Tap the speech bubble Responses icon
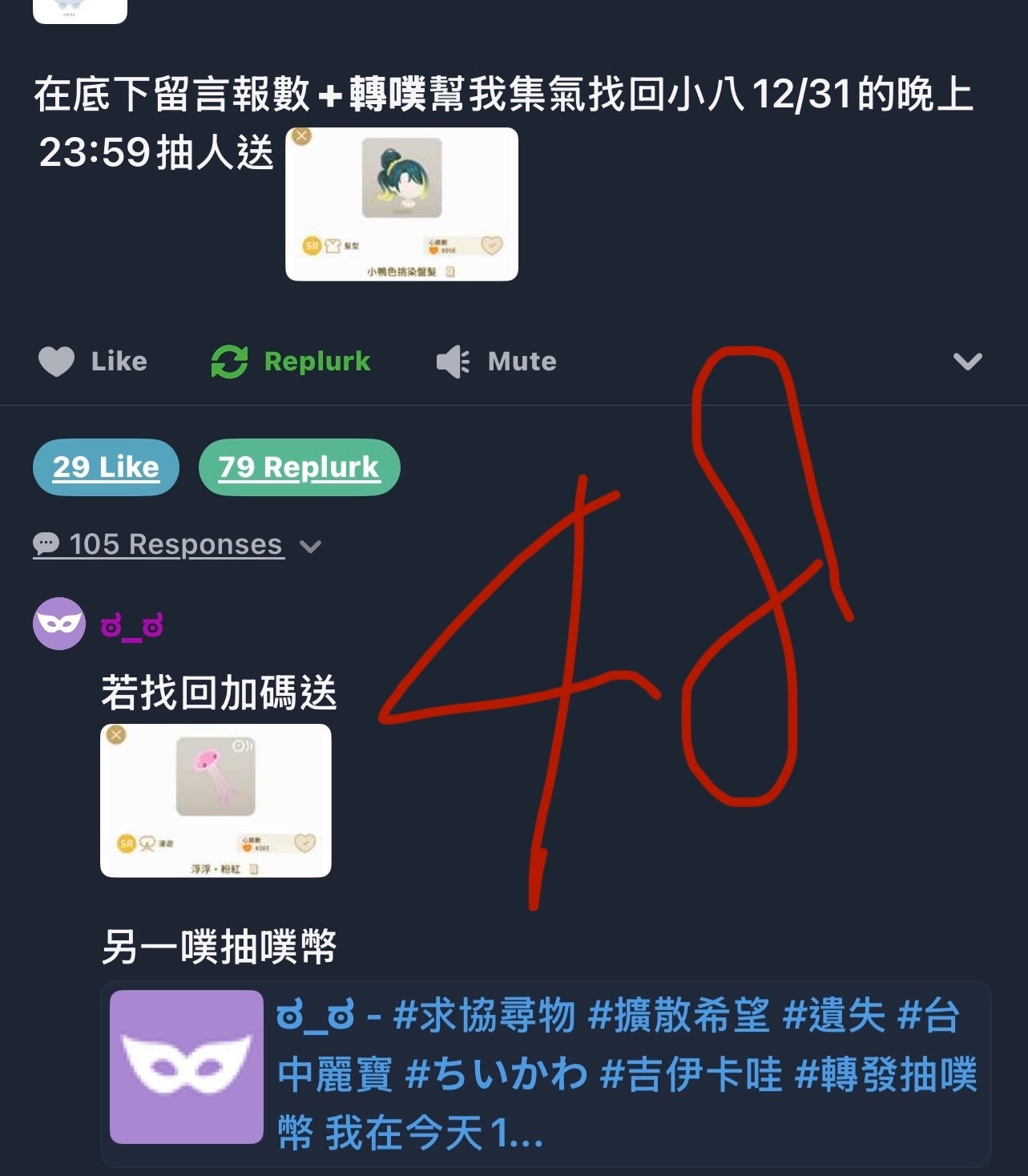The height and width of the screenshot is (1176, 1028). tap(46, 545)
